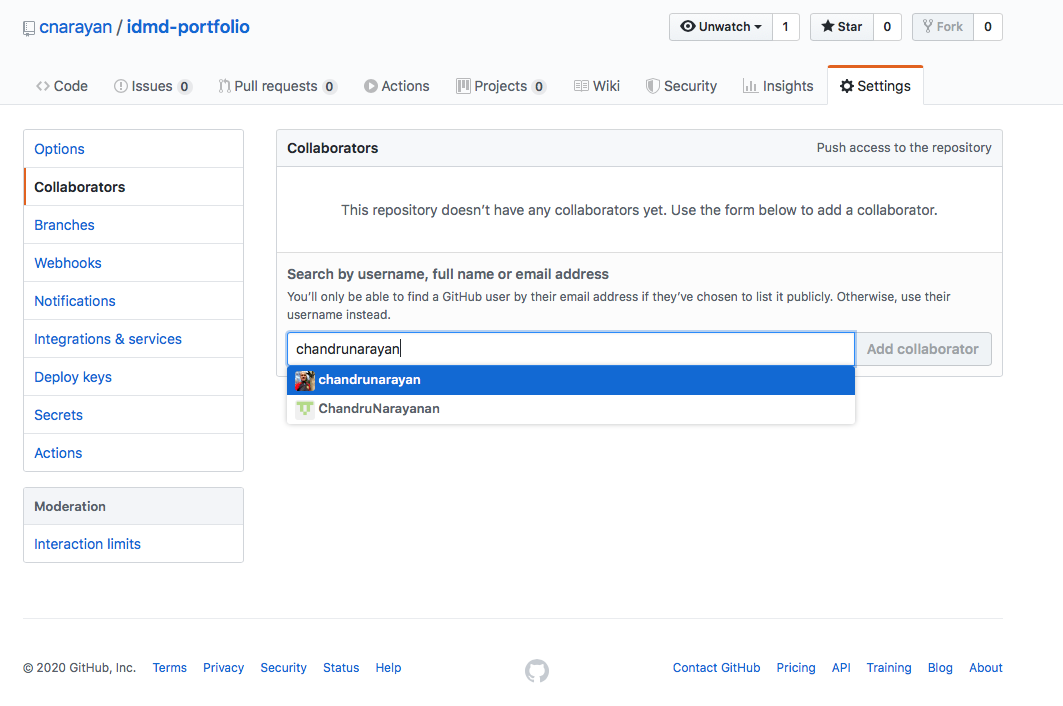Open the Pull requests tab
1063x706 pixels.
tap(277, 86)
